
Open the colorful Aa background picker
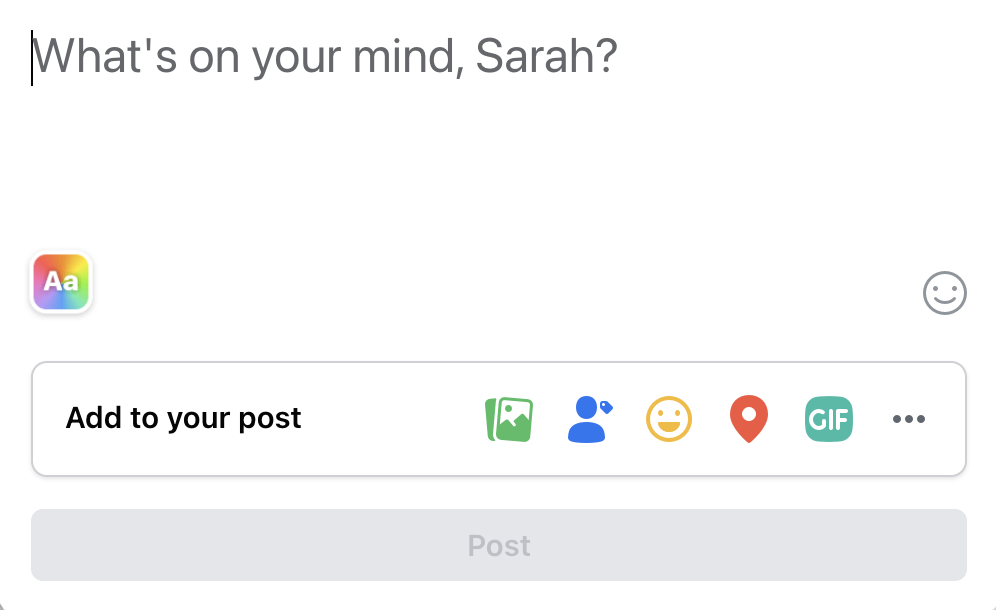(61, 282)
